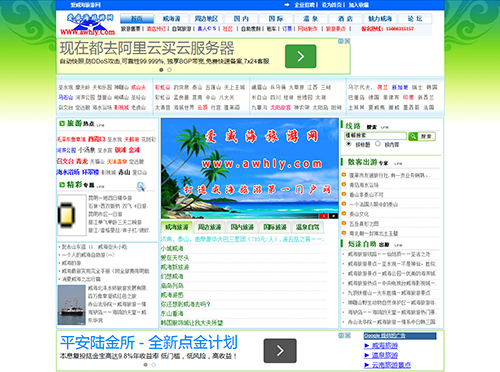Click green square icon beside 旅游热点 heading
The image size is (500, 372).
pos(62,123)
